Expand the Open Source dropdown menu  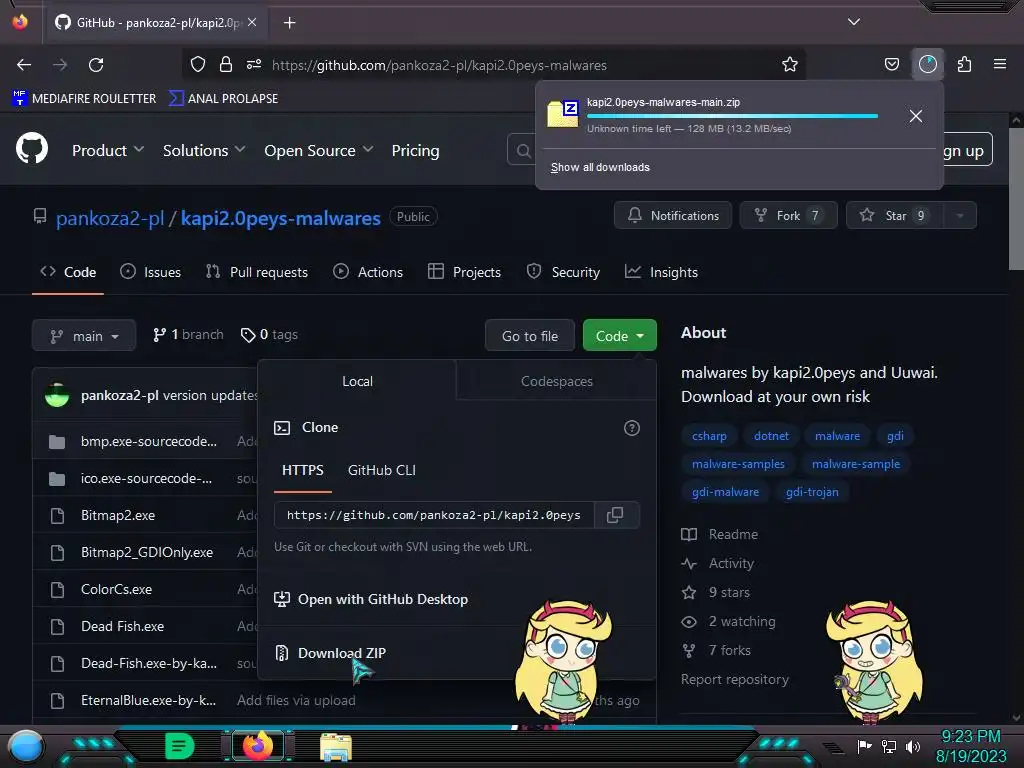coord(319,150)
